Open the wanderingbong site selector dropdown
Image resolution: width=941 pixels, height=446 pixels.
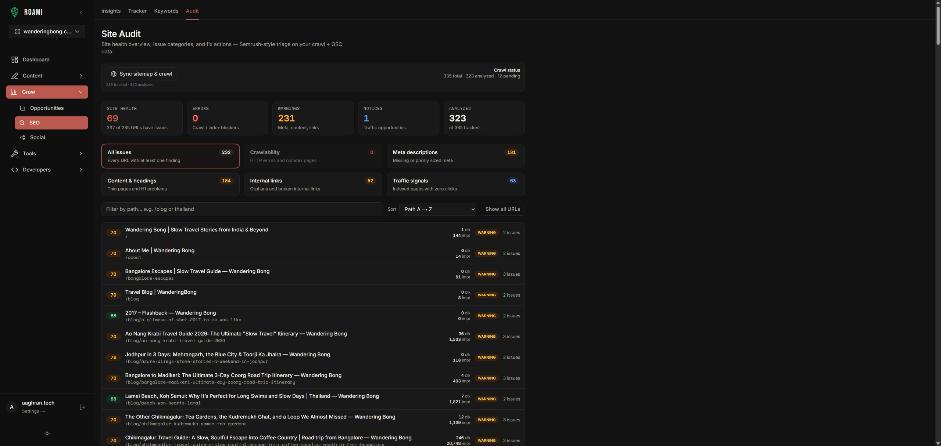pyautogui.click(x=47, y=31)
